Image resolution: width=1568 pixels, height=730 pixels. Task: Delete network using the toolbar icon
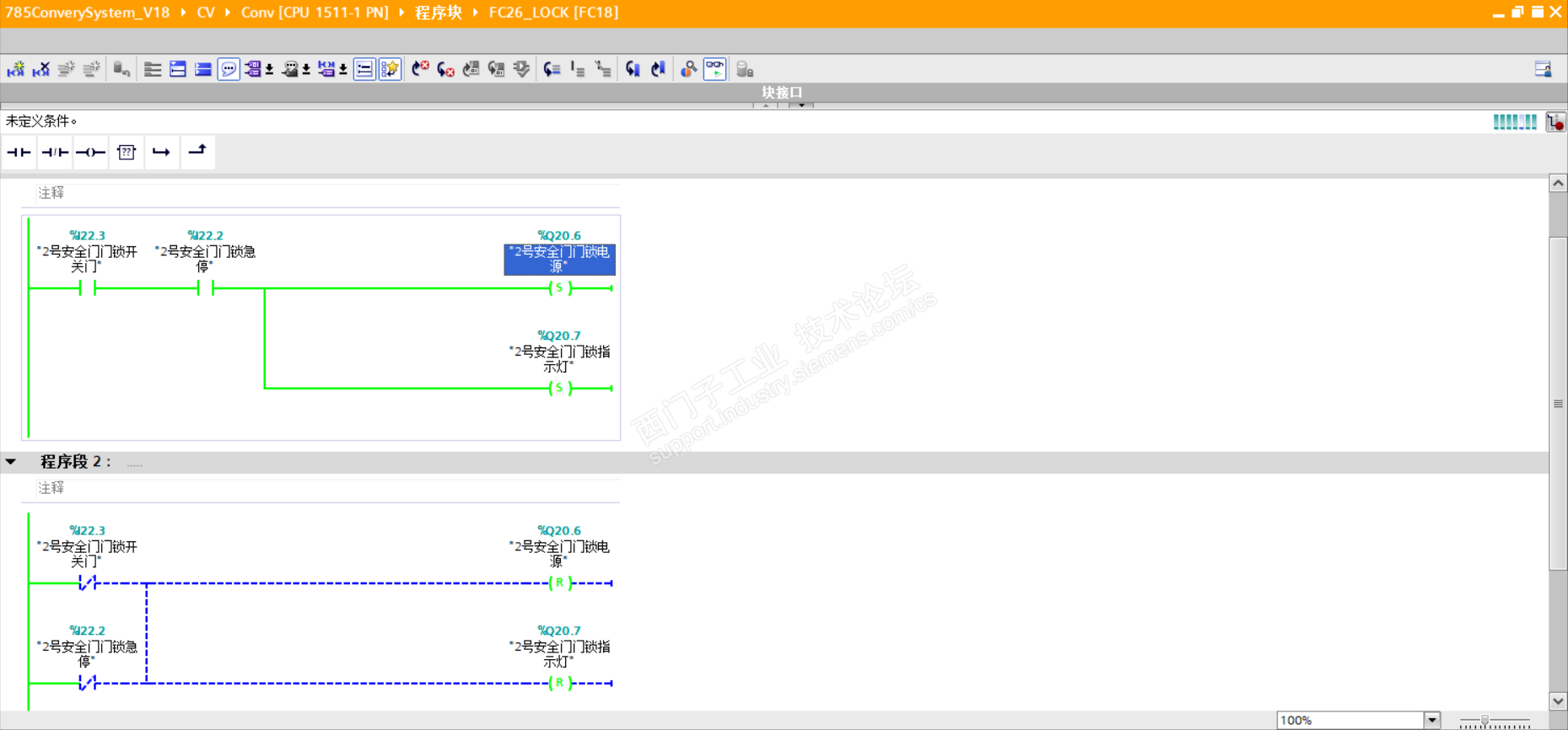40,69
